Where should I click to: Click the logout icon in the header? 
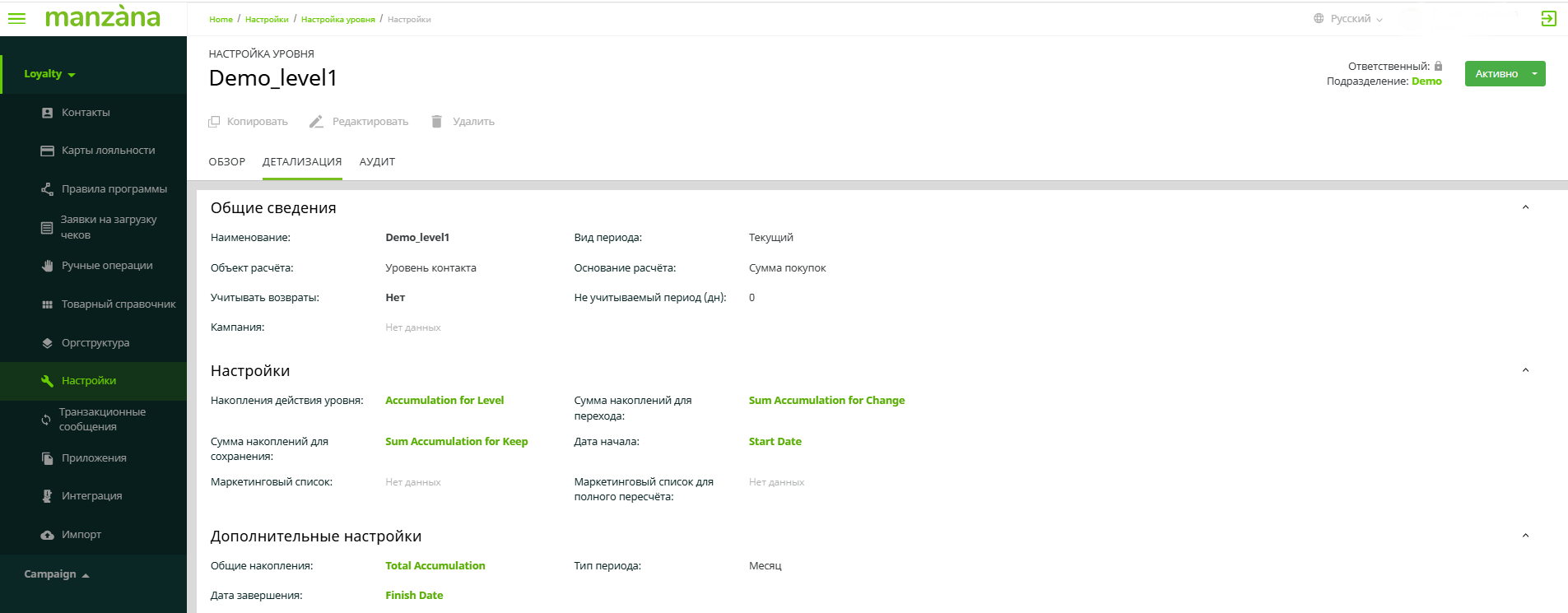pos(1548,18)
